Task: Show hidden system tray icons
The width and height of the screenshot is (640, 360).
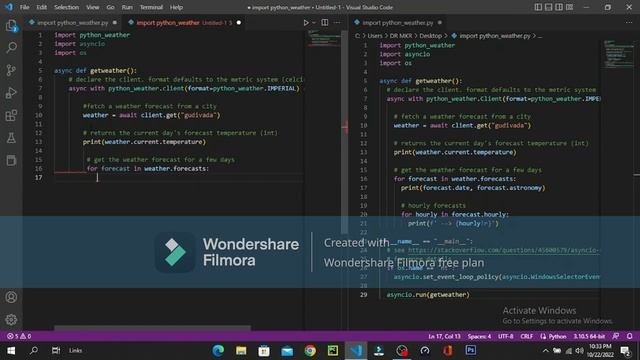Action: 545,350
